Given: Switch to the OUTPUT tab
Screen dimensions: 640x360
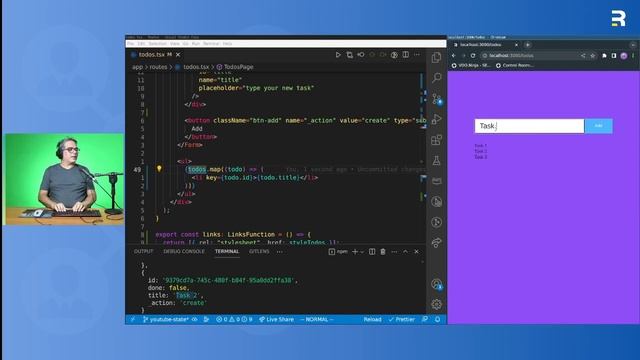Looking at the screenshot, I should pyautogui.click(x=144, y=252).
